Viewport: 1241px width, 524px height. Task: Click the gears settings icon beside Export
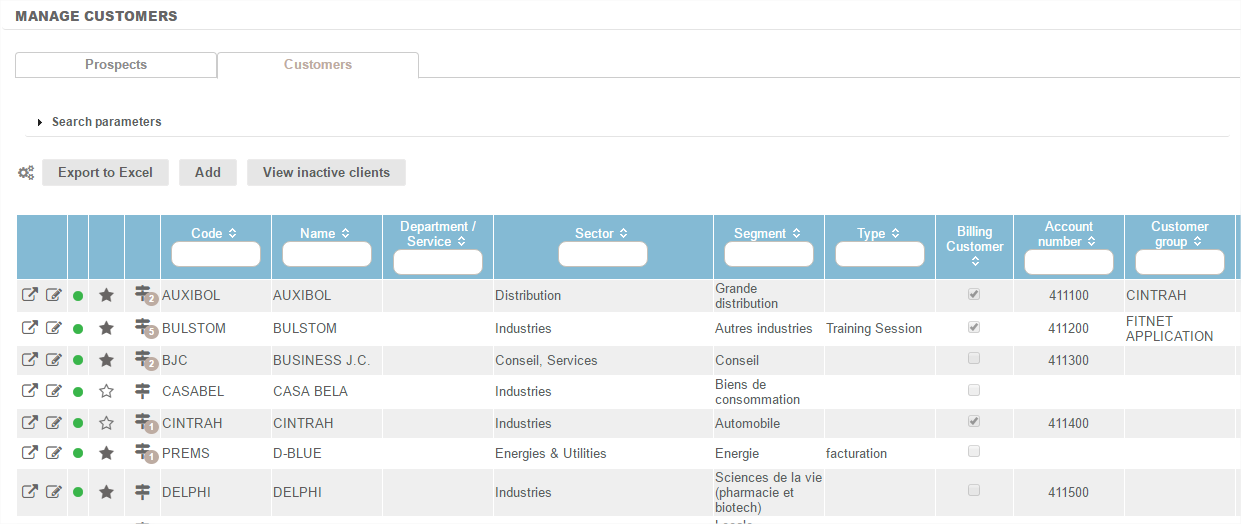tap(26, 173)
